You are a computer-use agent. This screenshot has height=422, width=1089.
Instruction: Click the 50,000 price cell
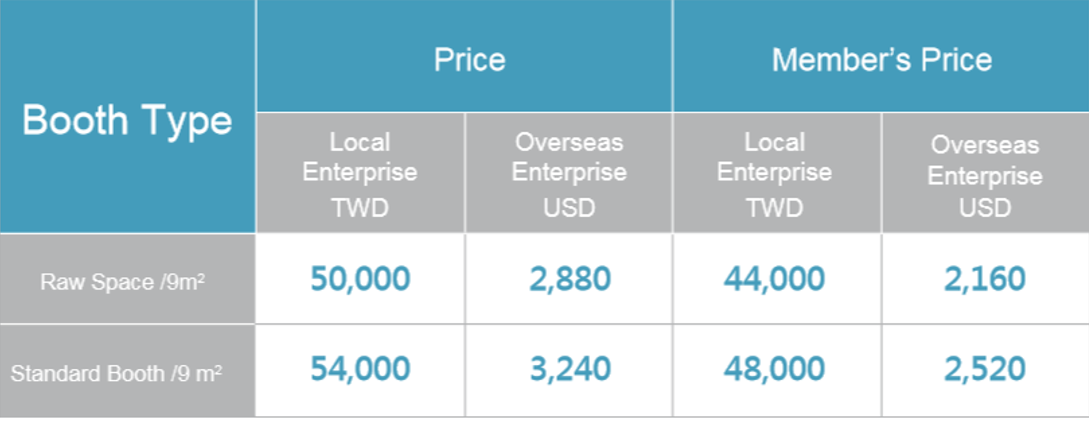360,279
